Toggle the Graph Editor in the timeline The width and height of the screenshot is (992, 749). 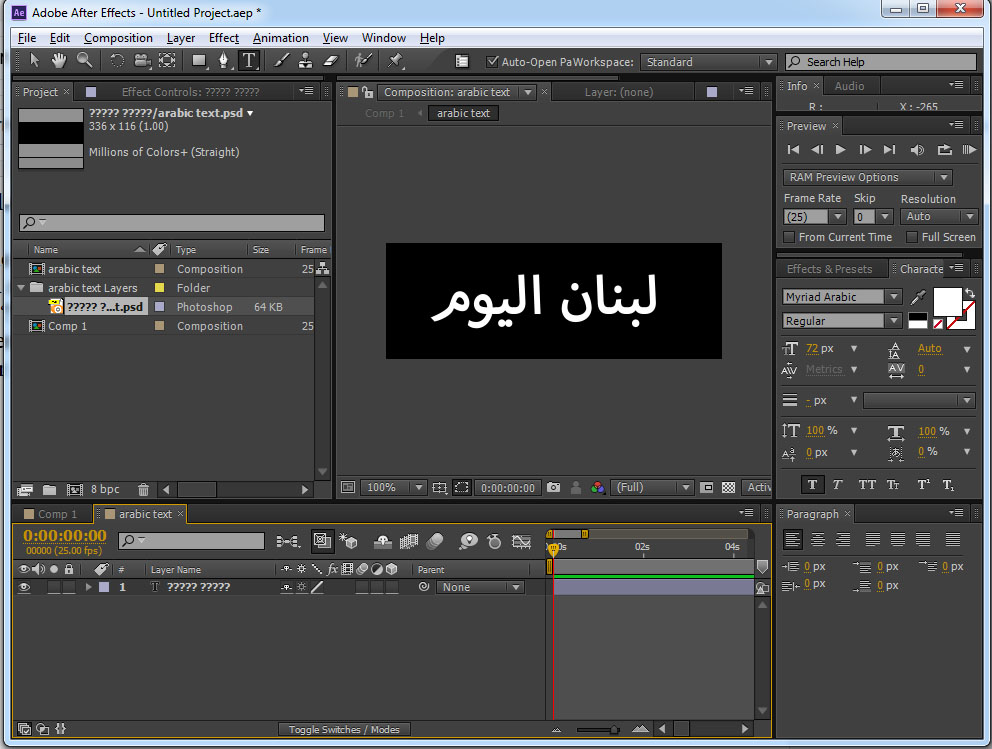521,541
